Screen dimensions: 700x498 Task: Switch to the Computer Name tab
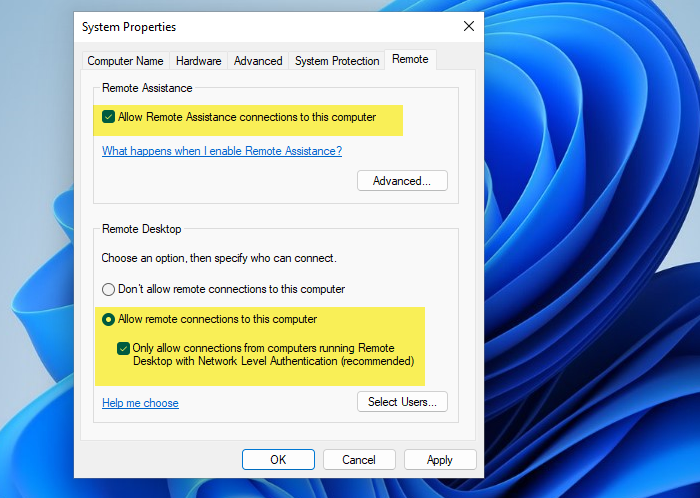[x=124, y=61]
